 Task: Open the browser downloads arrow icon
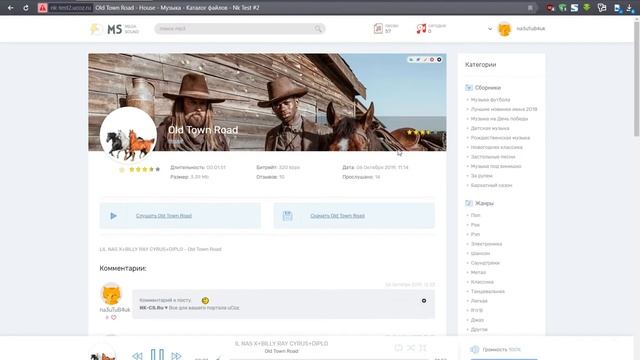629,8
